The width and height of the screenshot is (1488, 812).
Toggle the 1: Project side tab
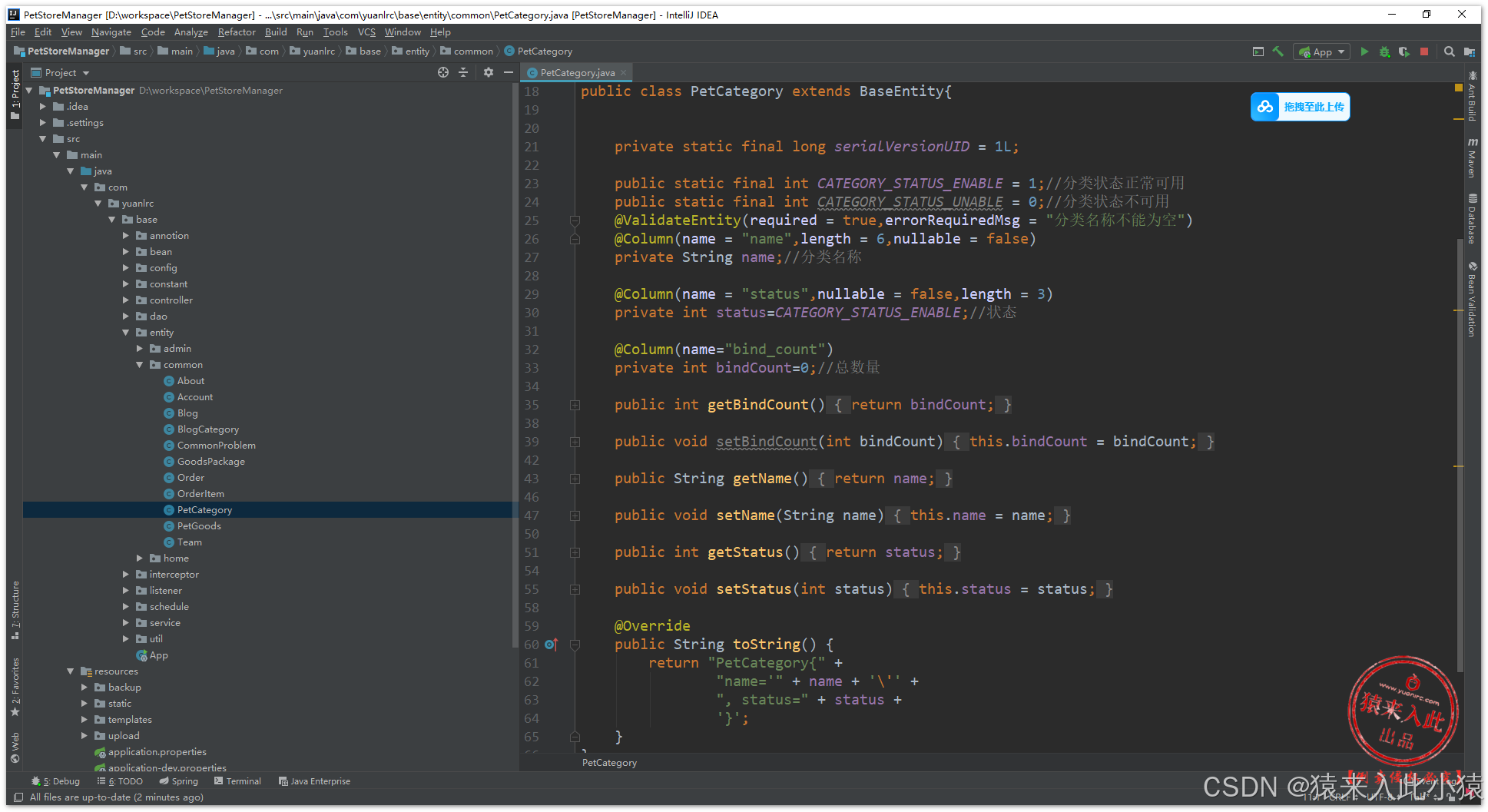[15, 94]
